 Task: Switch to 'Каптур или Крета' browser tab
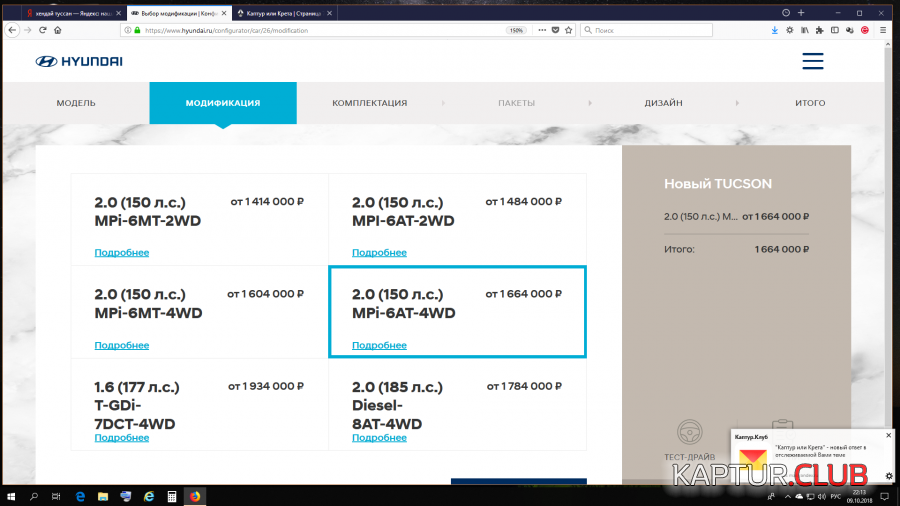pos(284,13)
